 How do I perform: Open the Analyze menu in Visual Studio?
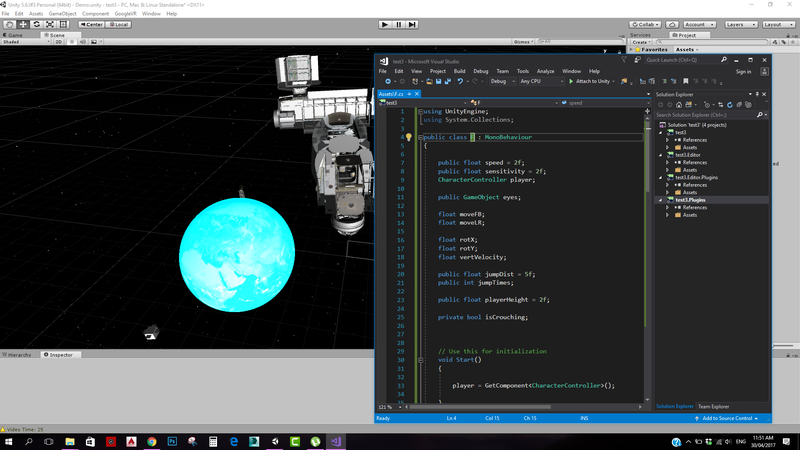pos(545,71)
